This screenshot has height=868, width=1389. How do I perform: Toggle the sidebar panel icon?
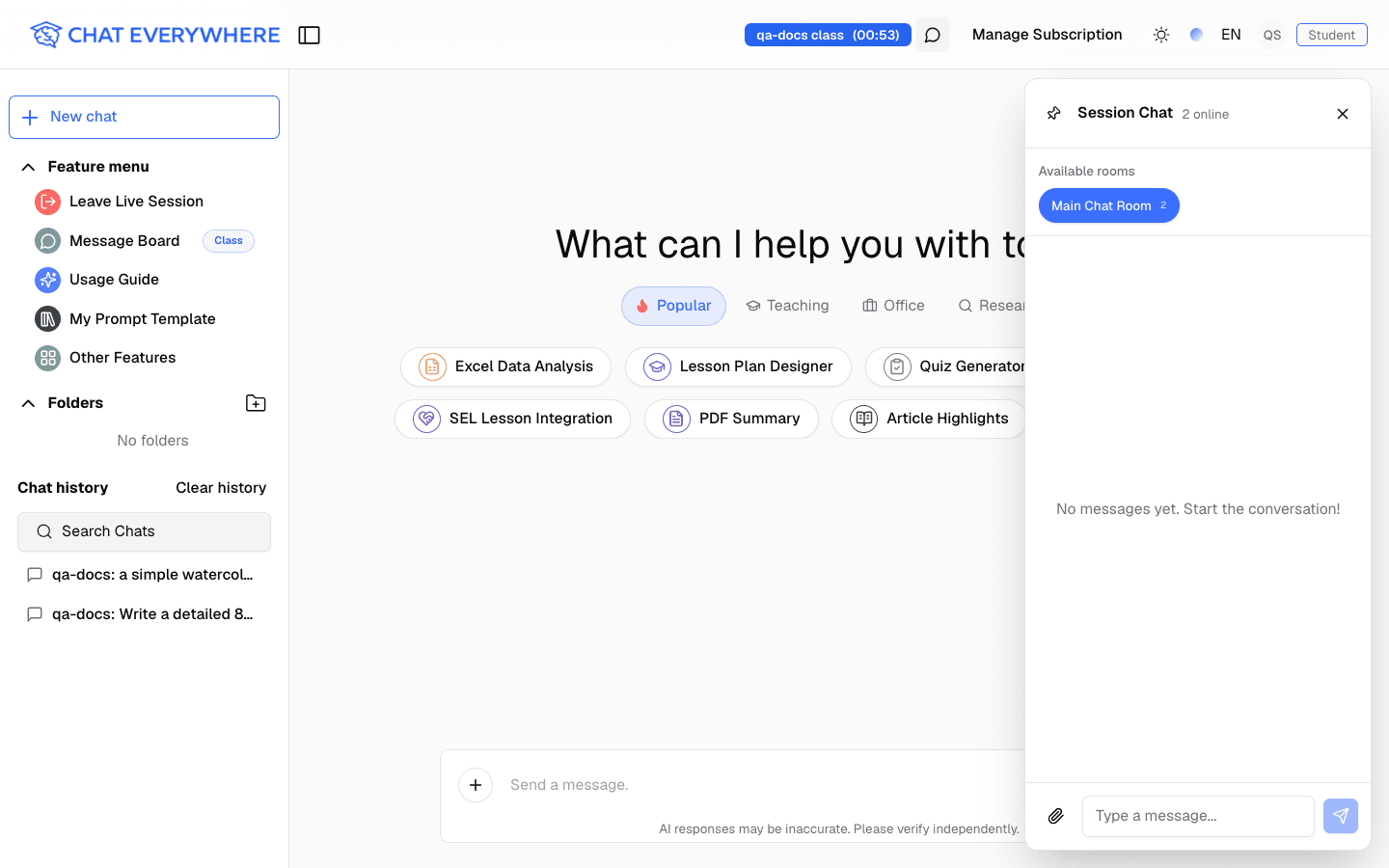tap(309, 35)
